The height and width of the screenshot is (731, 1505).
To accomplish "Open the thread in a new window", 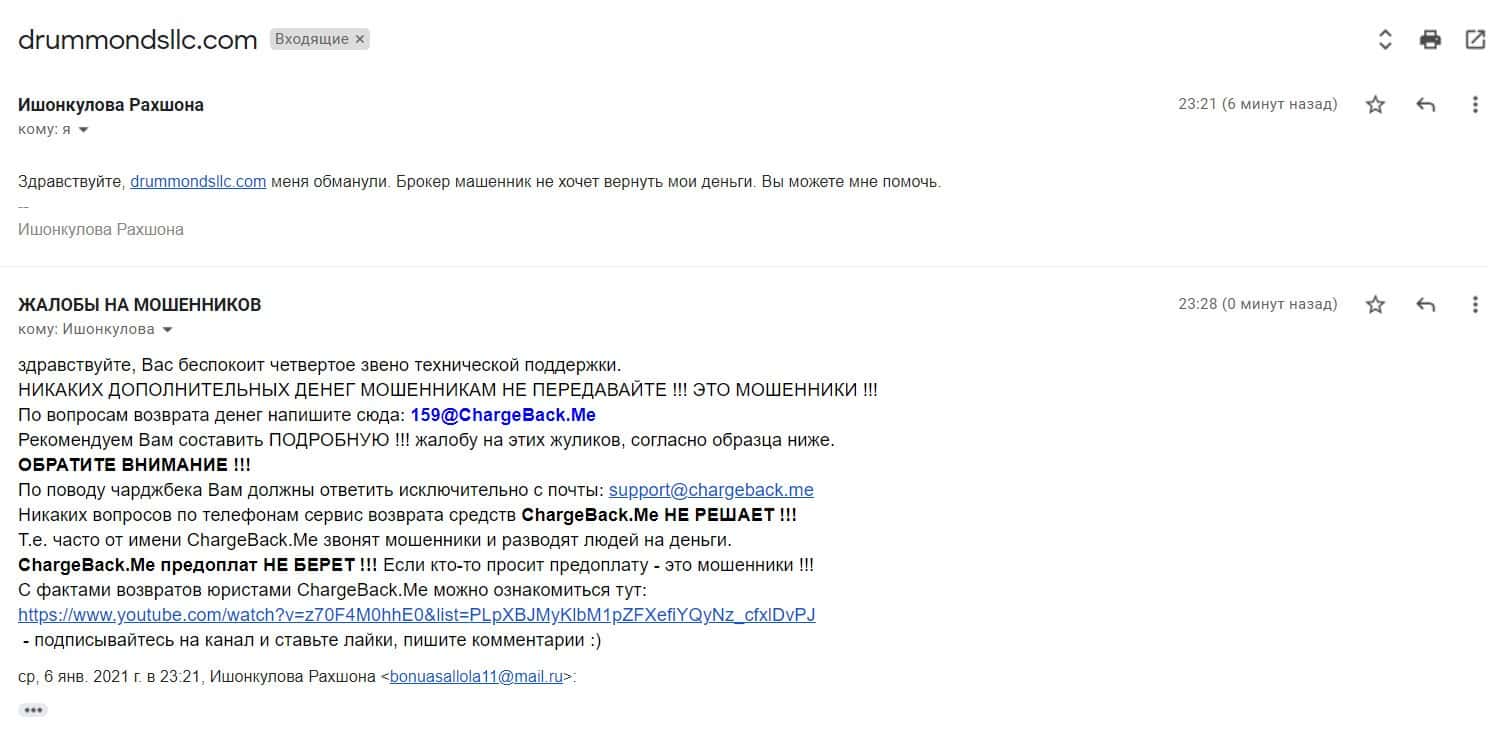I will point(1475,40).
